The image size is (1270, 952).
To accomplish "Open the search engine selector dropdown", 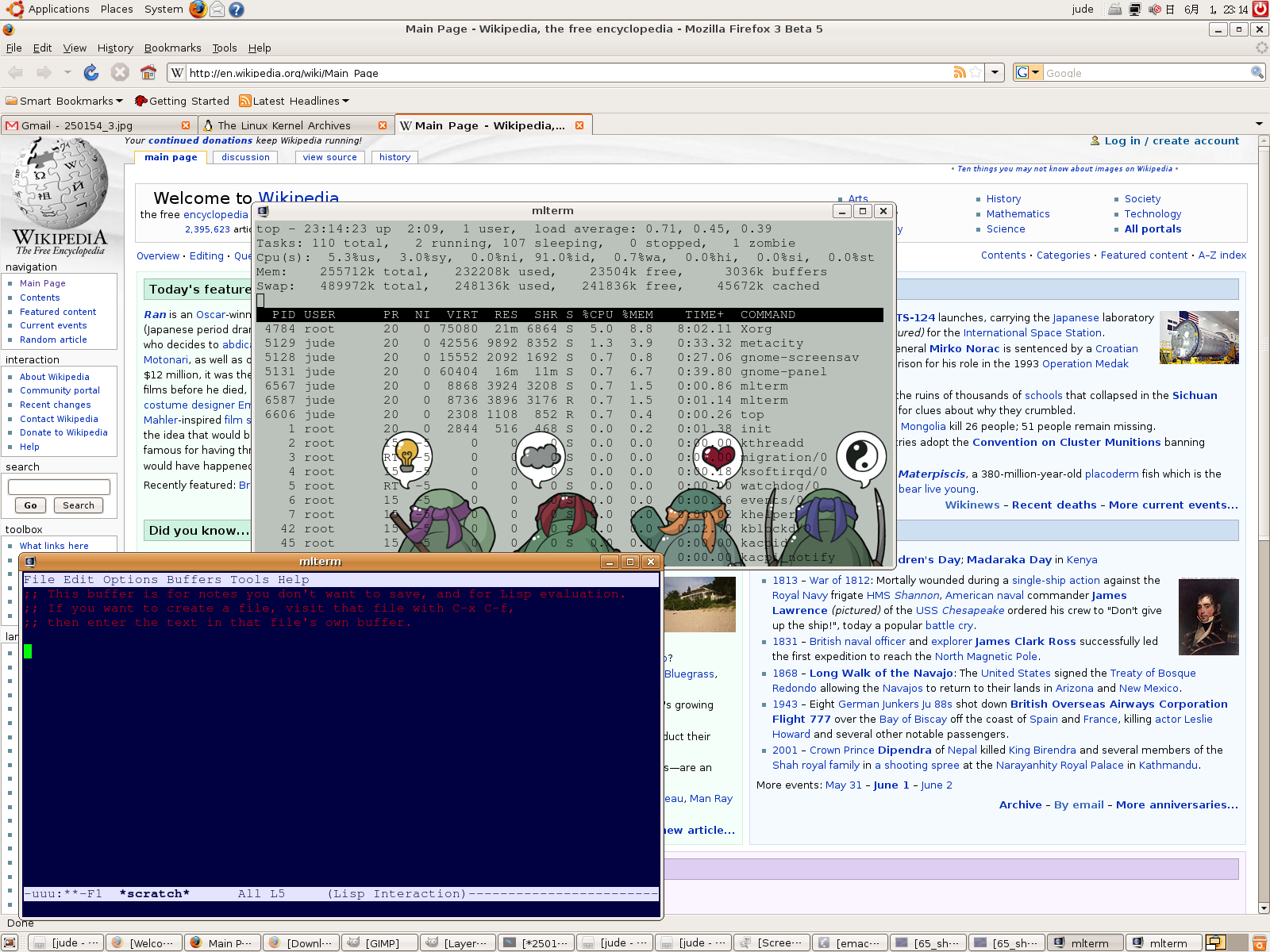I will tap(1028, 72).
